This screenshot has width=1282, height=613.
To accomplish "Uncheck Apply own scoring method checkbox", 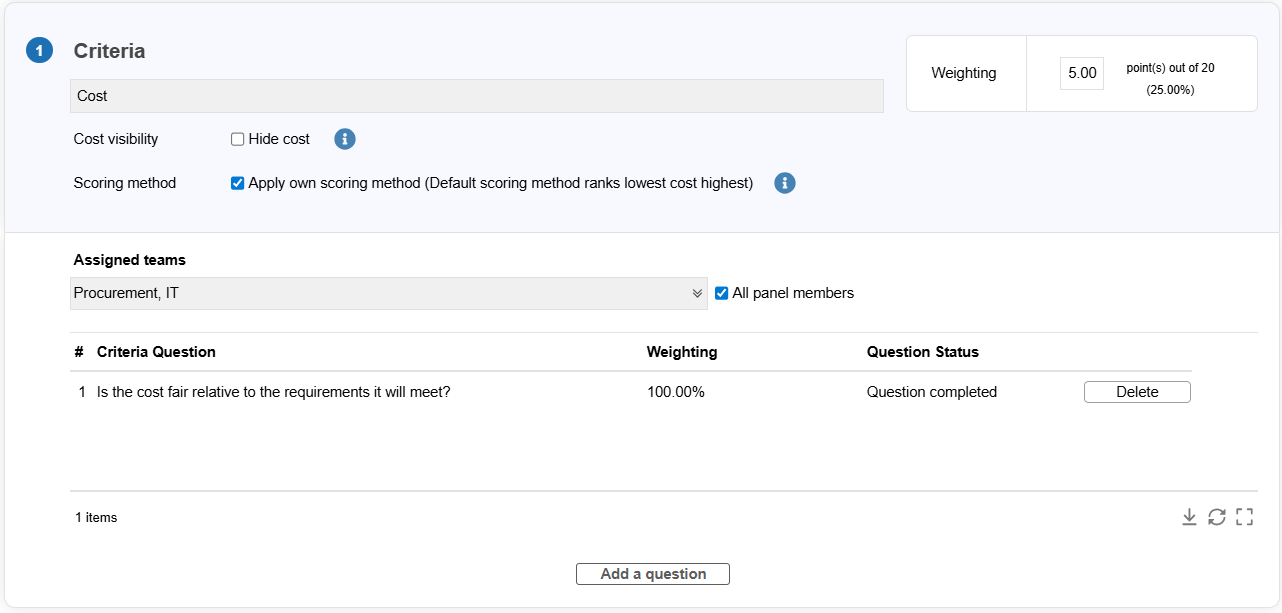I will pos(238,183).
